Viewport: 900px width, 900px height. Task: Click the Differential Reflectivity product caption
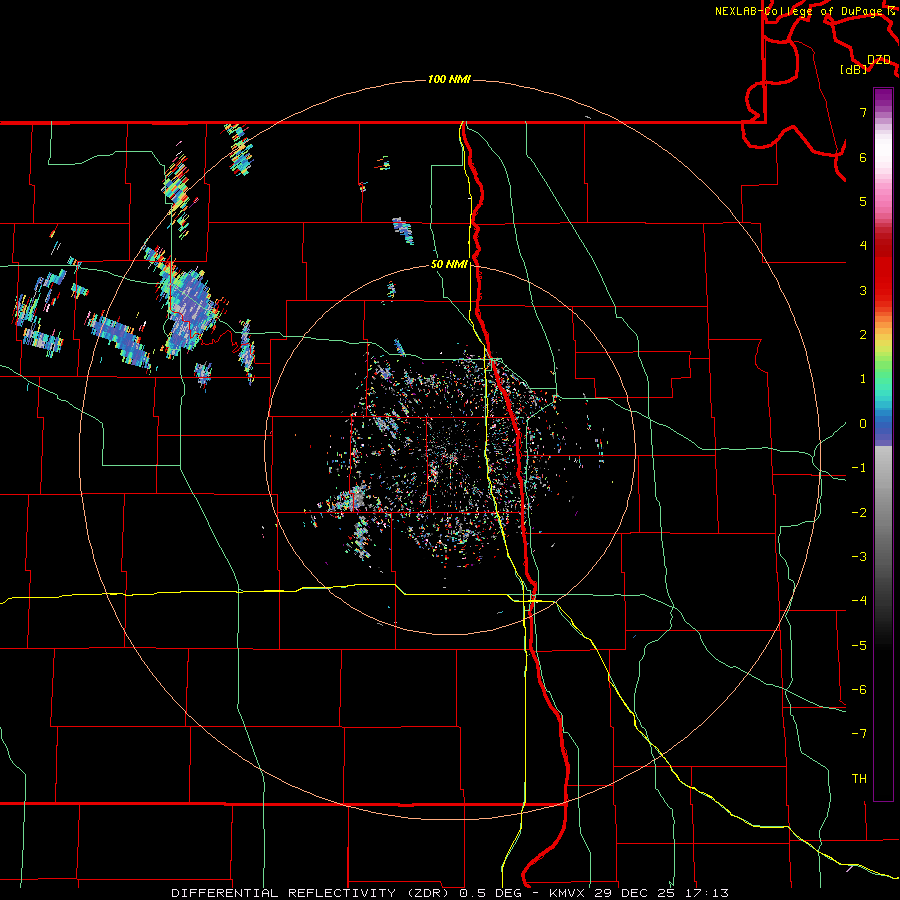click(x=449, y=893)
